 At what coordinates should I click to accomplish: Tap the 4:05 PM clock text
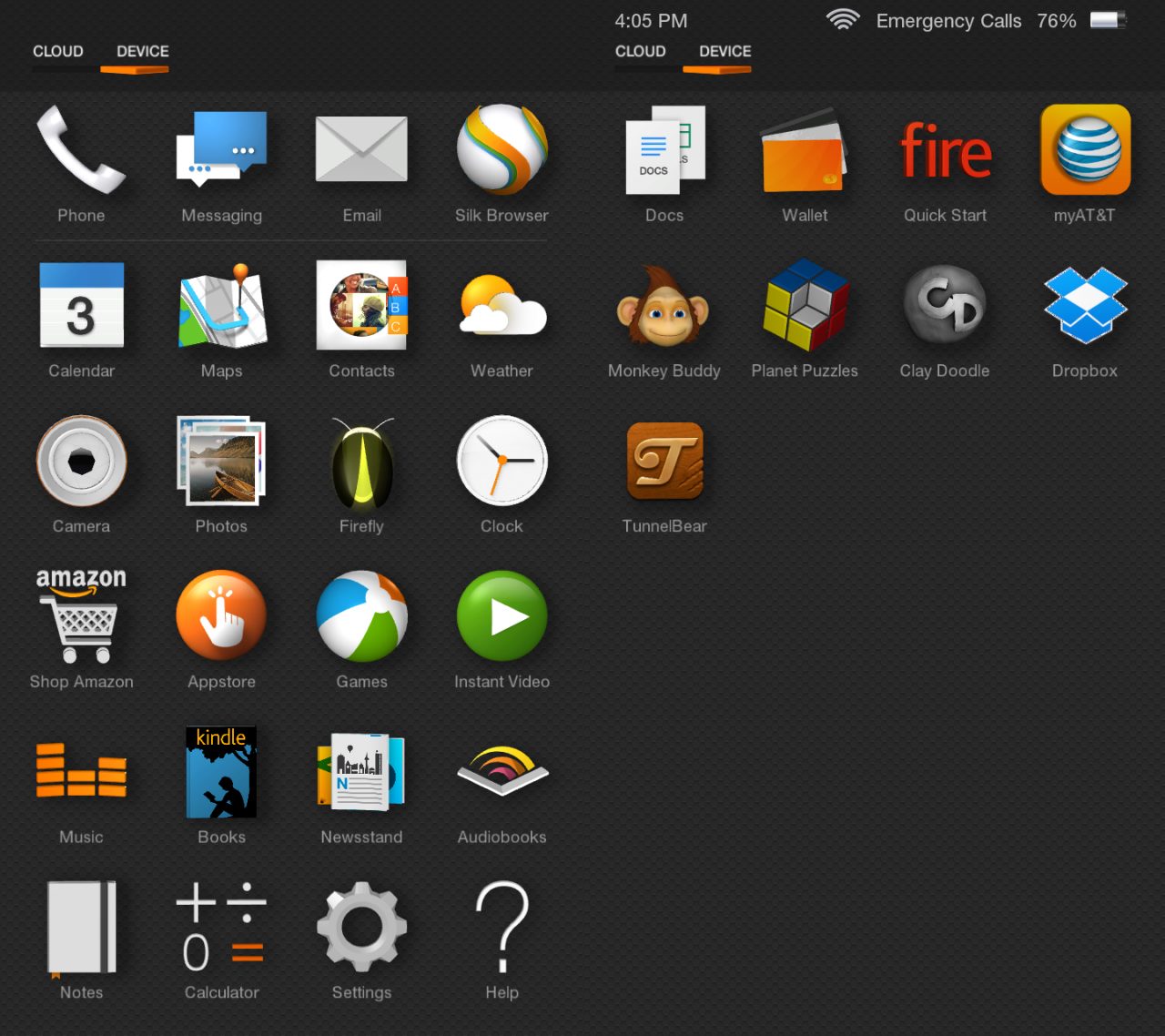[651, 21]
